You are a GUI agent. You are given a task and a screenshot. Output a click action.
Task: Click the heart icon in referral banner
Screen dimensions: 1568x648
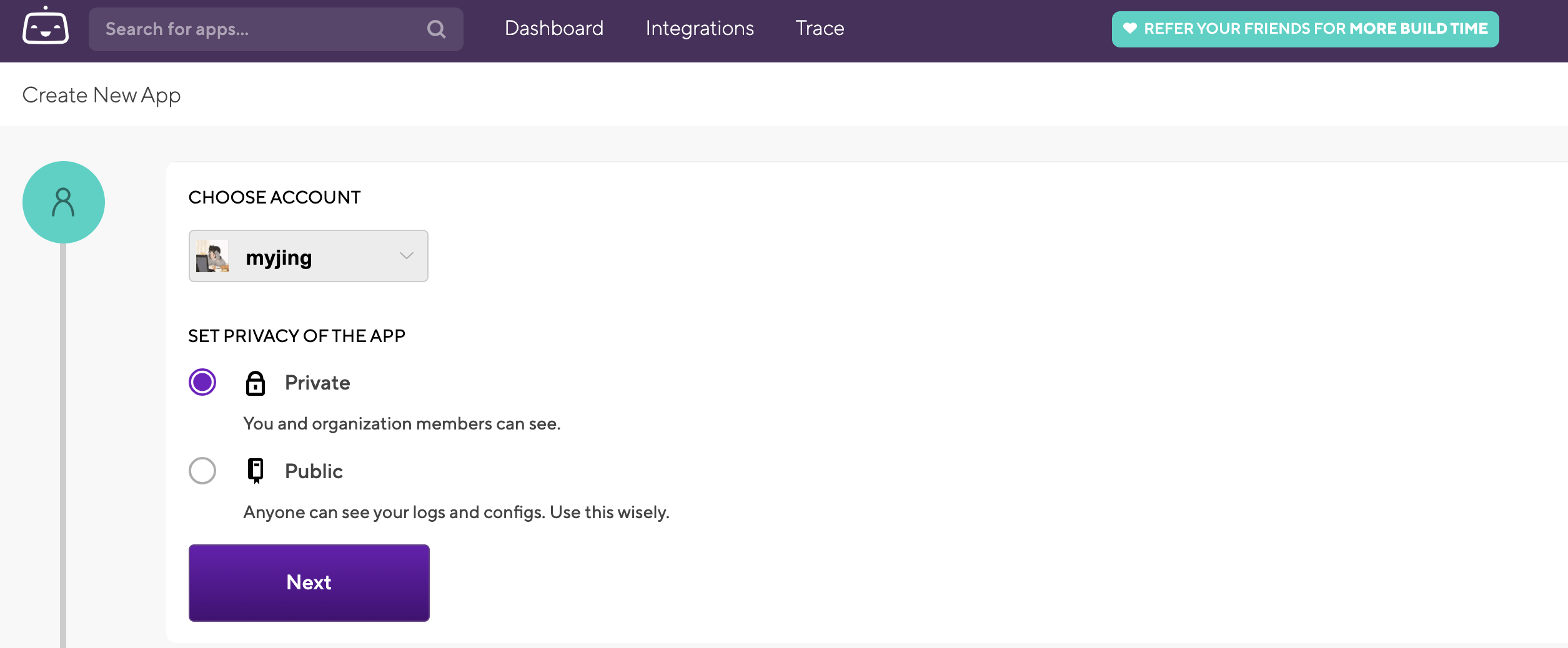click(x=1129, y=29)
